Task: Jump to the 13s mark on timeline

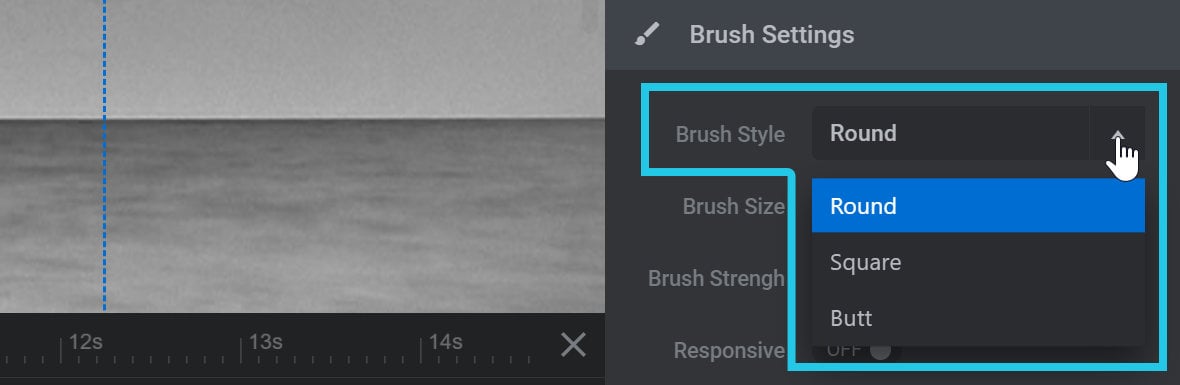Action: point(265,342)
